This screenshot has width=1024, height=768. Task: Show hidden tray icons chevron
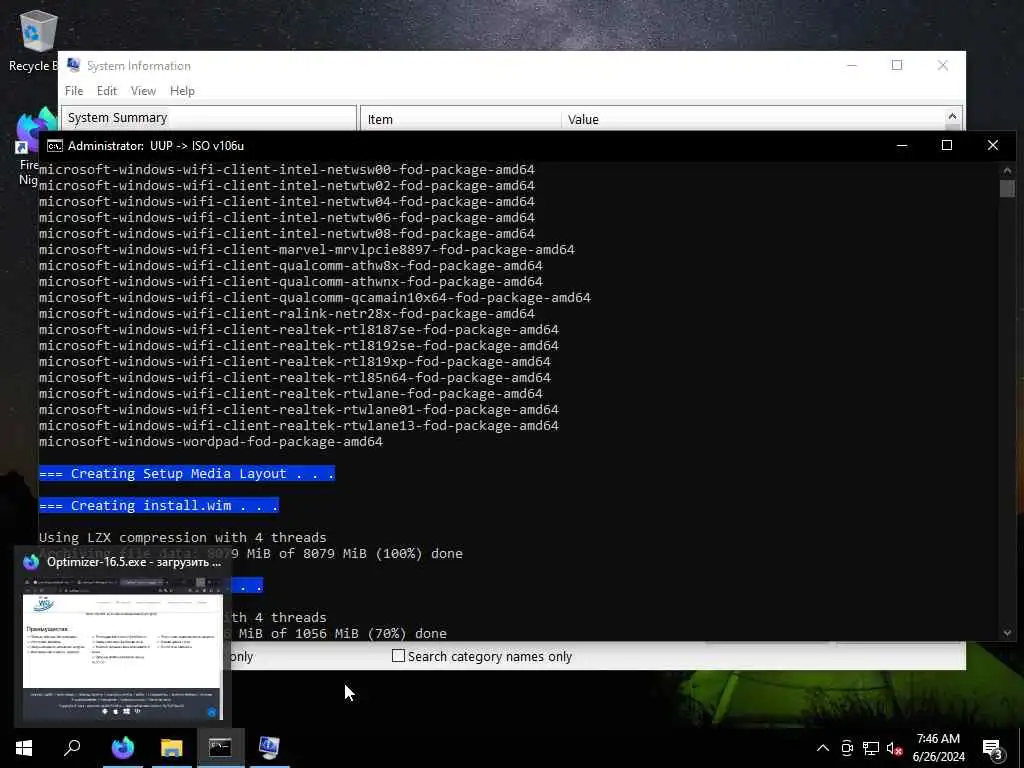823,748
